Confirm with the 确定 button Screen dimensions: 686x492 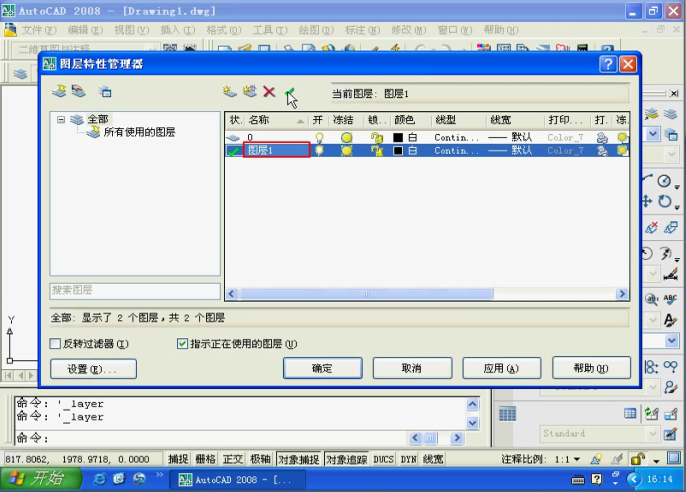[322, 368]
